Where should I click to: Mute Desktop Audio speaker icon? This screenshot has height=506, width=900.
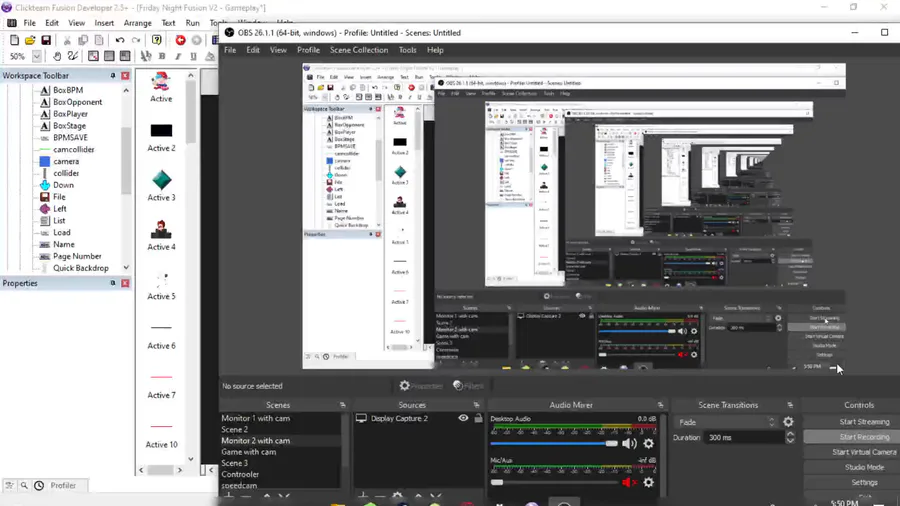click(629, 443)
